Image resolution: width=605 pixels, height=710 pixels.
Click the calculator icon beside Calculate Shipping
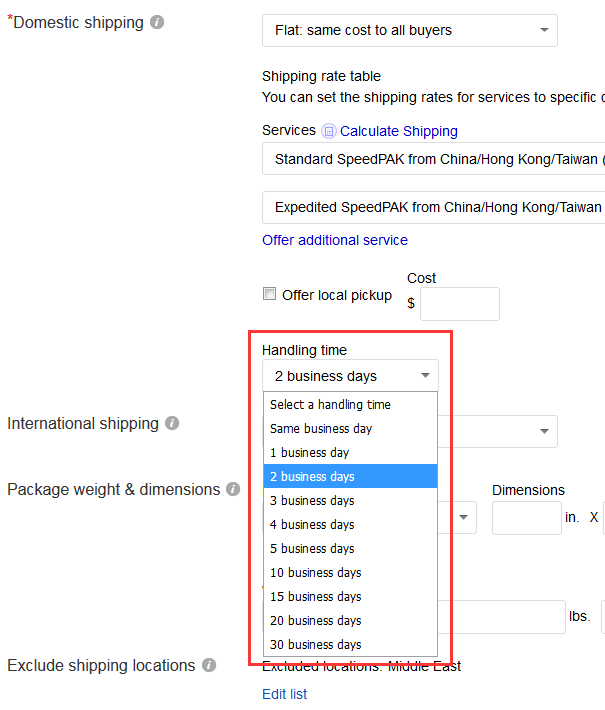[x=329, y=131]
